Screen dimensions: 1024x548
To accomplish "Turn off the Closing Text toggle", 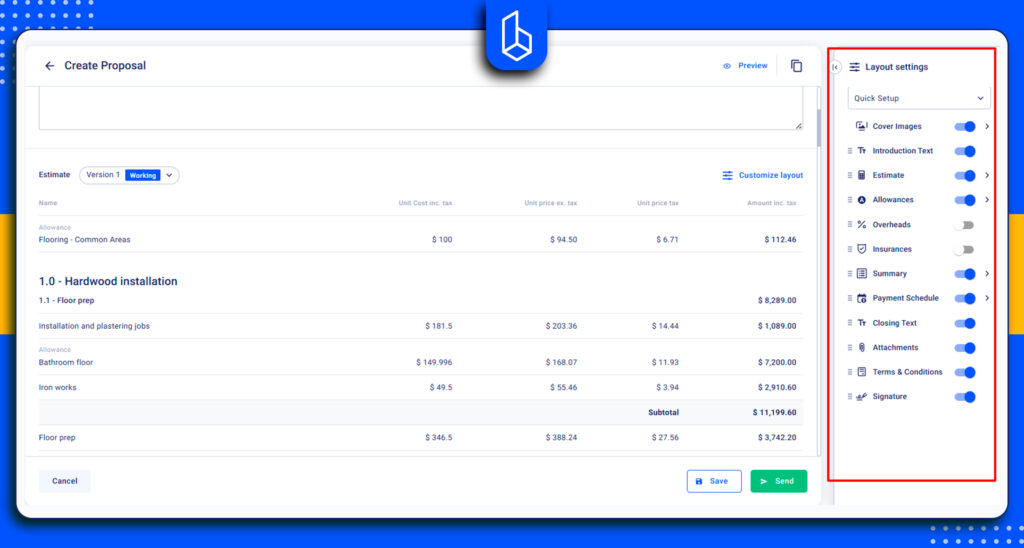I will pos(965,323).
